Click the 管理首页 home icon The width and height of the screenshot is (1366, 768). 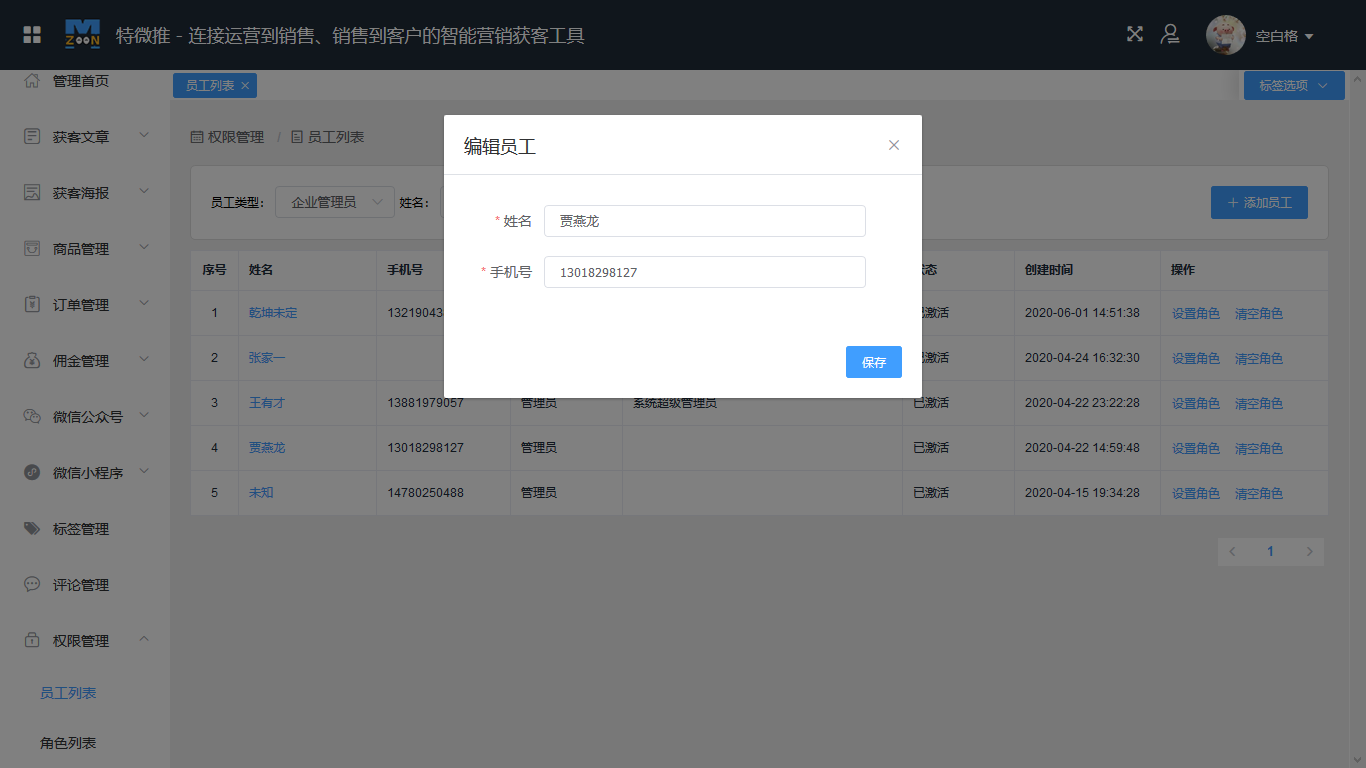point(32,80)
